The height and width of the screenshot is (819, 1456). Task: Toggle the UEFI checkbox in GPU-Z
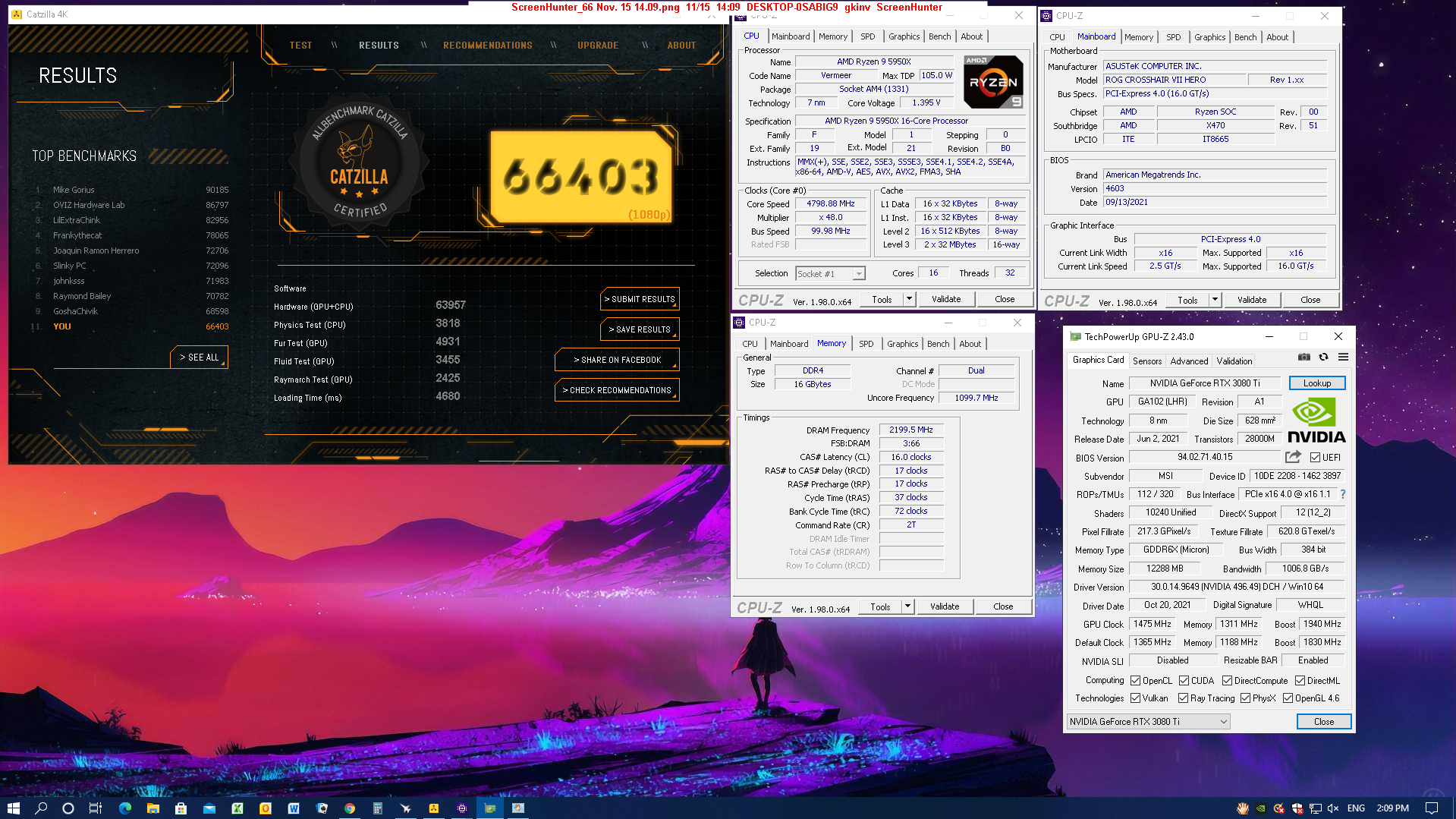1315,457
